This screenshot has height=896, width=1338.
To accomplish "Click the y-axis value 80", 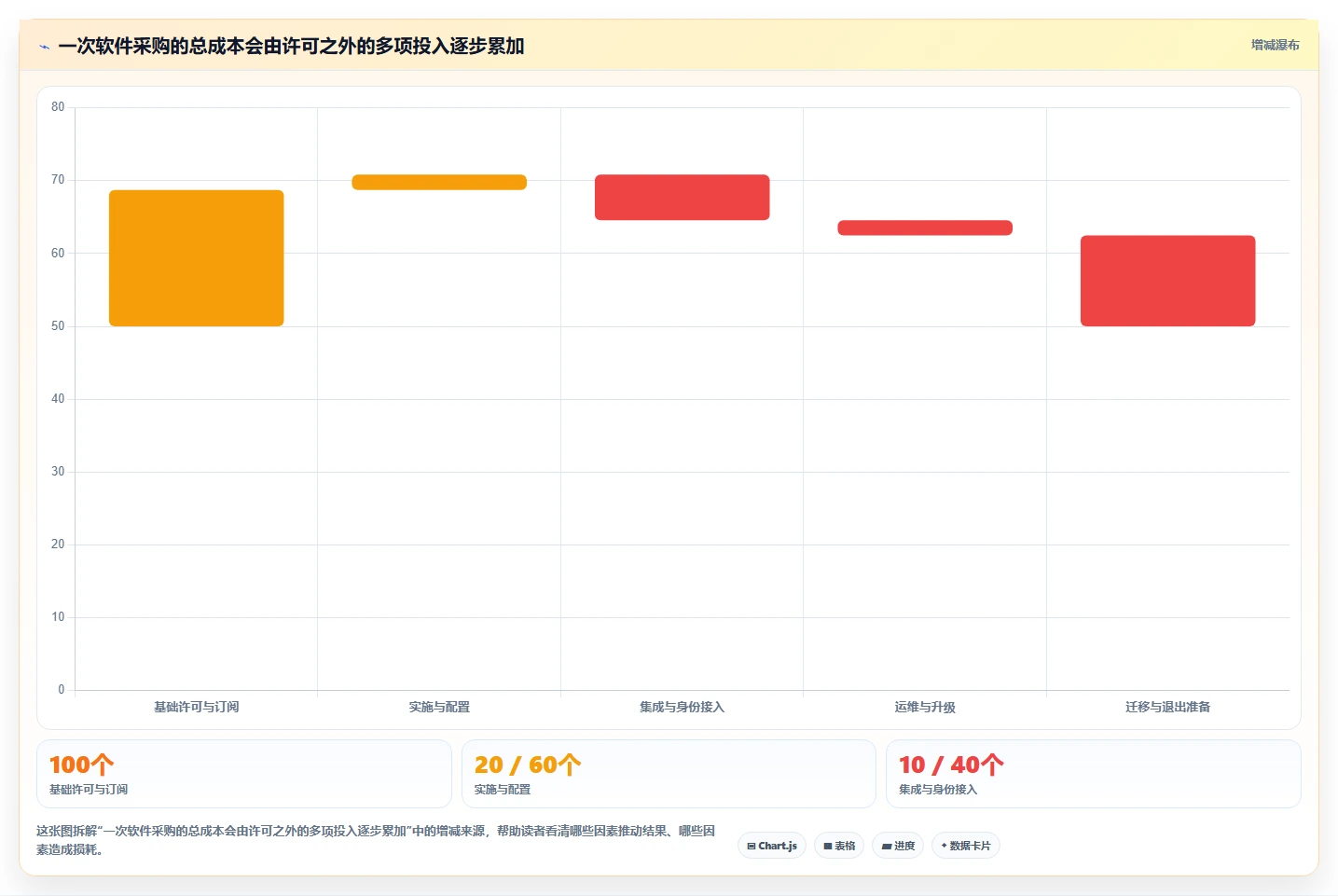I will click(x=58, y=107).
